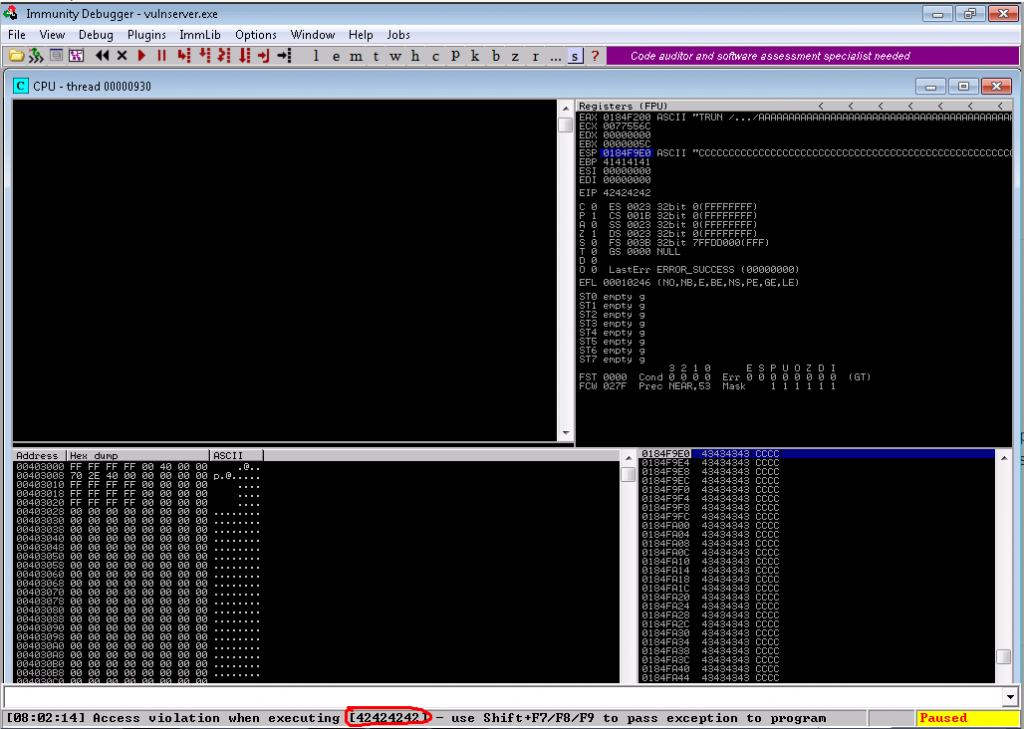Show Patches with the P button
Screen dimensions: 1024x729
tap(455, 56)
